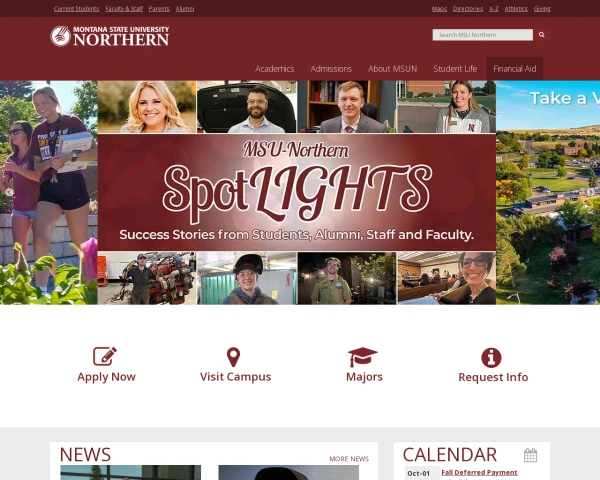Expand the Student Life menu

(455, 69)
